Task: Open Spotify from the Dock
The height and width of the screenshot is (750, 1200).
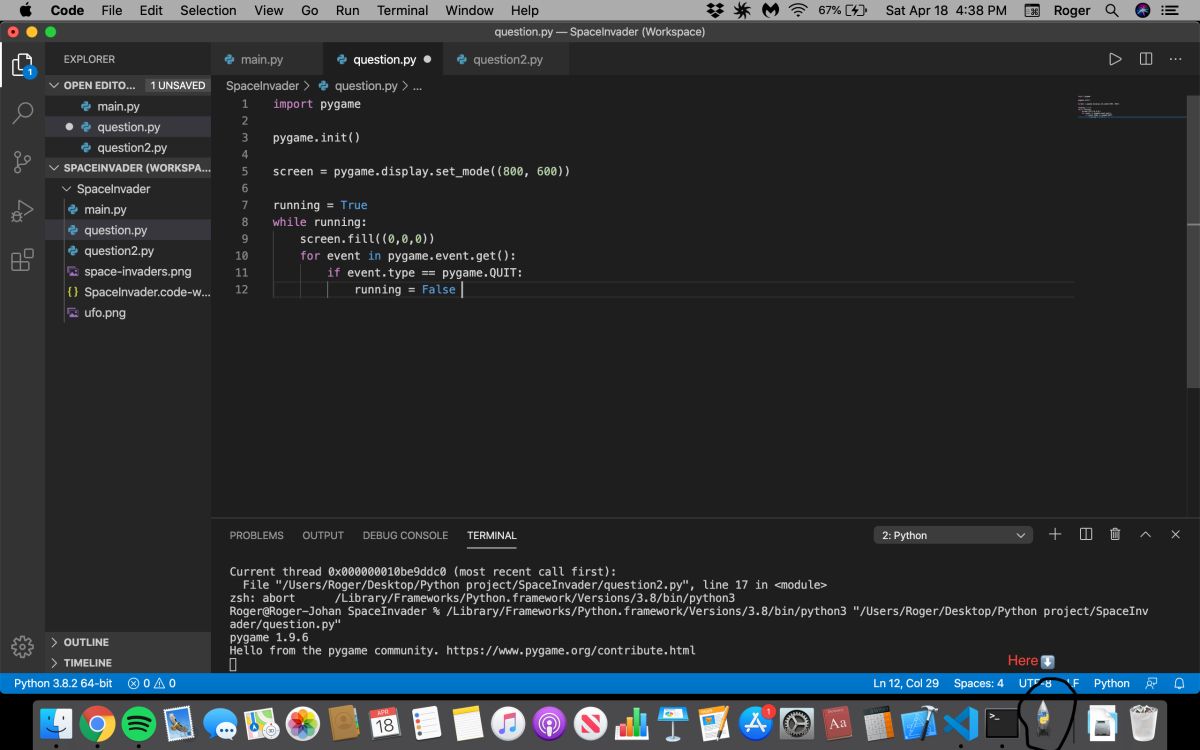Action: click(138, 723)
